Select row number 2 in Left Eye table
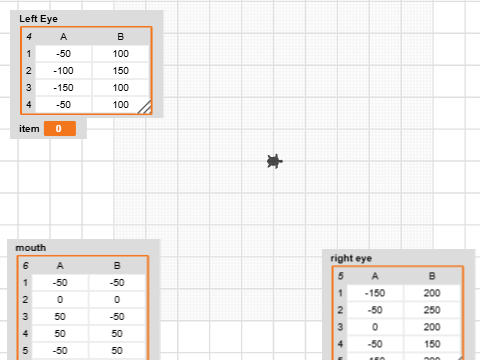This screenshot has height=360, width=480. [29, 71]
